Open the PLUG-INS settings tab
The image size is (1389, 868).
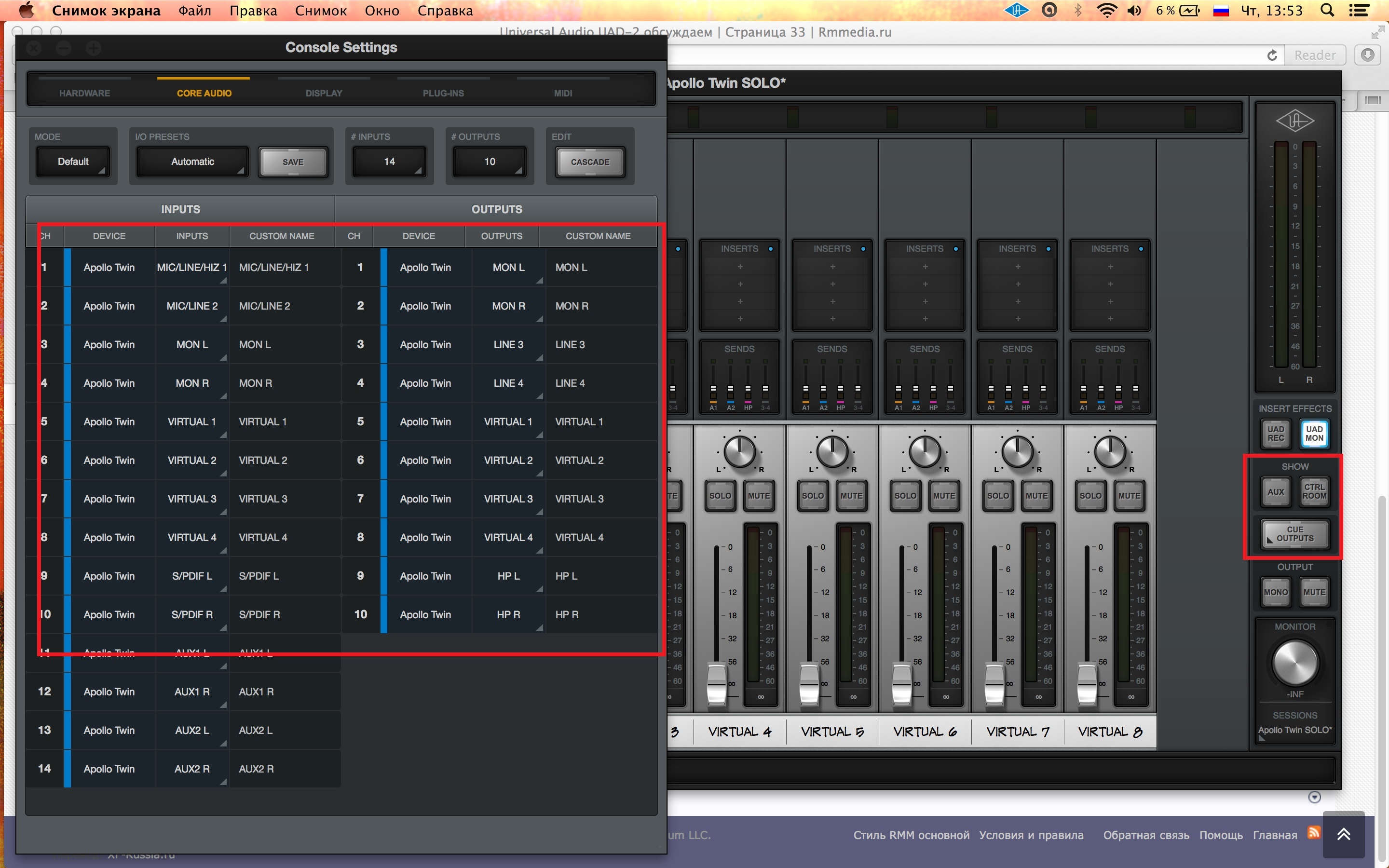tap(443, 93)
